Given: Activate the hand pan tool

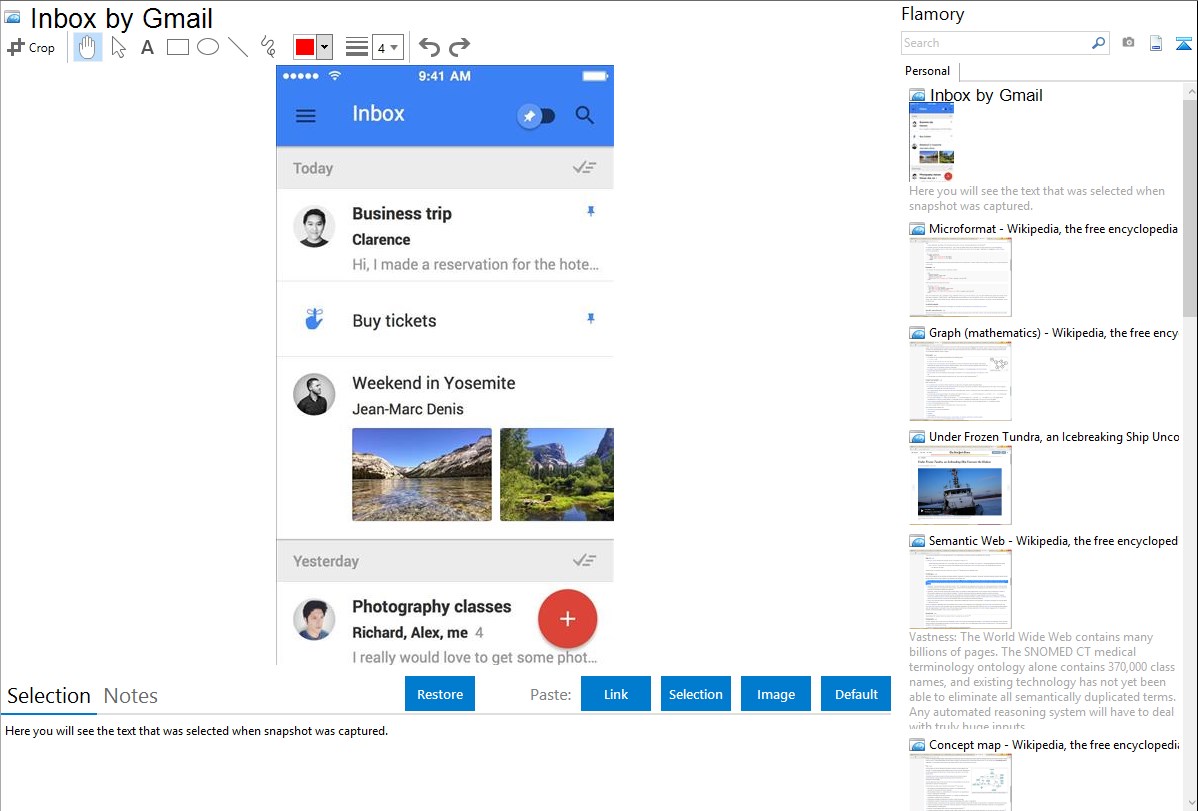Looking at the screenshot, I should click(x=88, y=47).
